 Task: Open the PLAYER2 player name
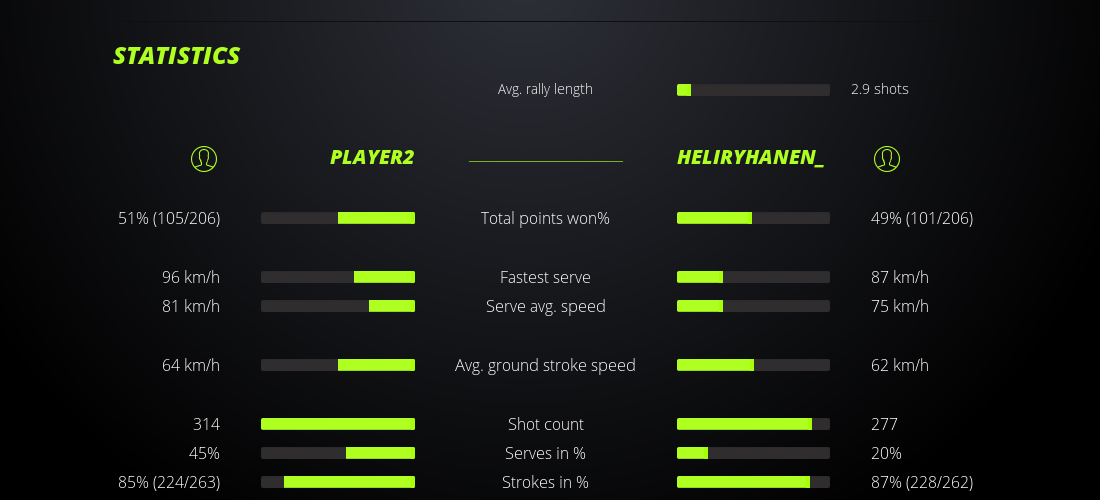tap(372, 158)
